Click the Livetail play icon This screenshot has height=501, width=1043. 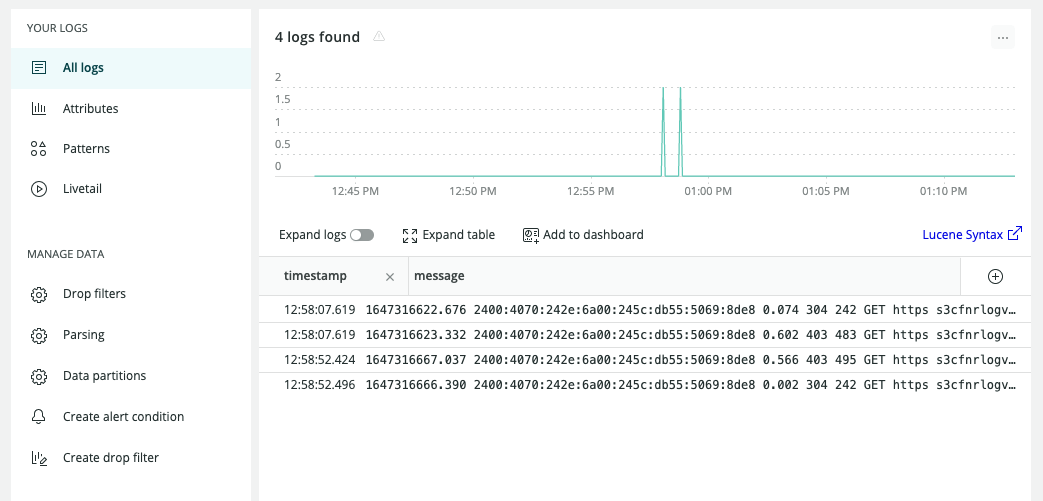[x=39, y=189]
